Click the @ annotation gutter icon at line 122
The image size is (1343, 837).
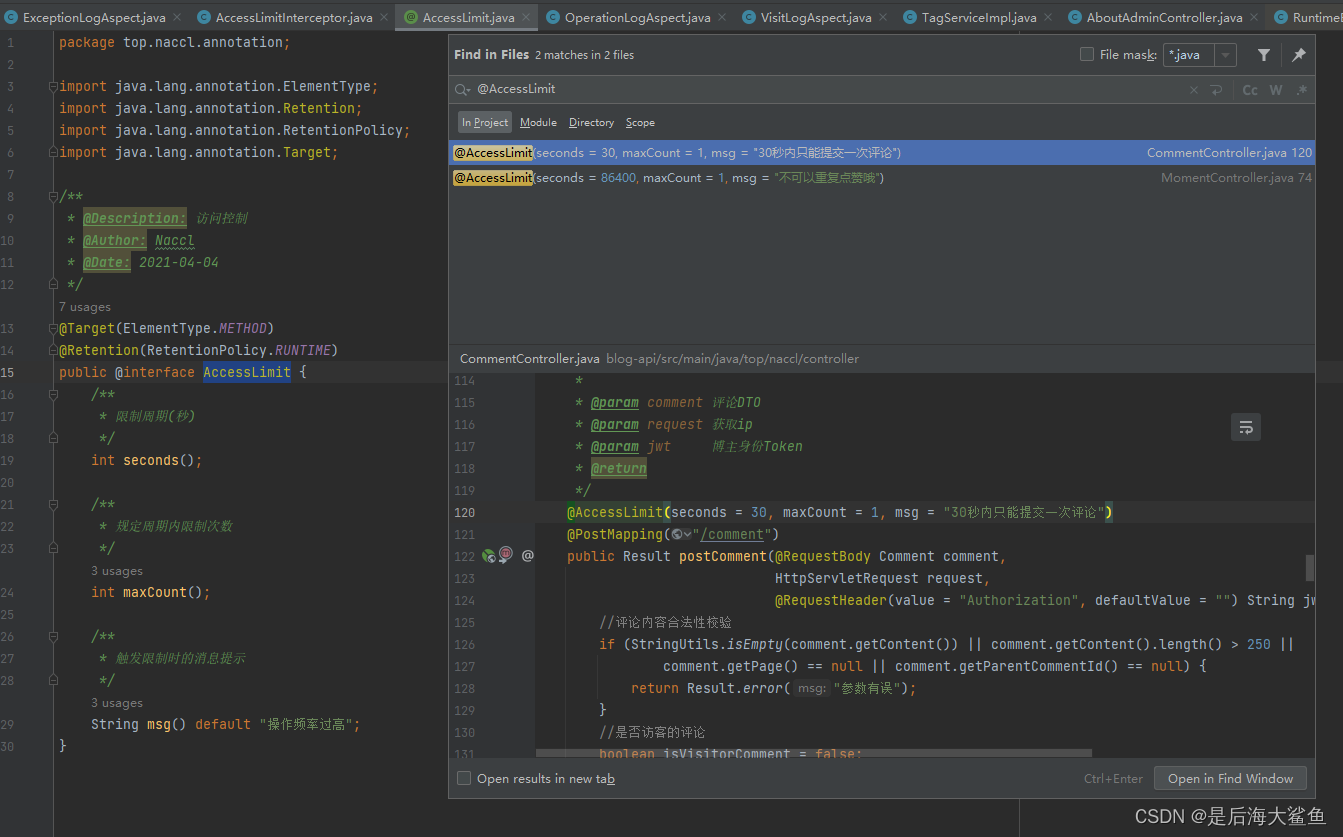pyautogui.click(x=528, y=555)
